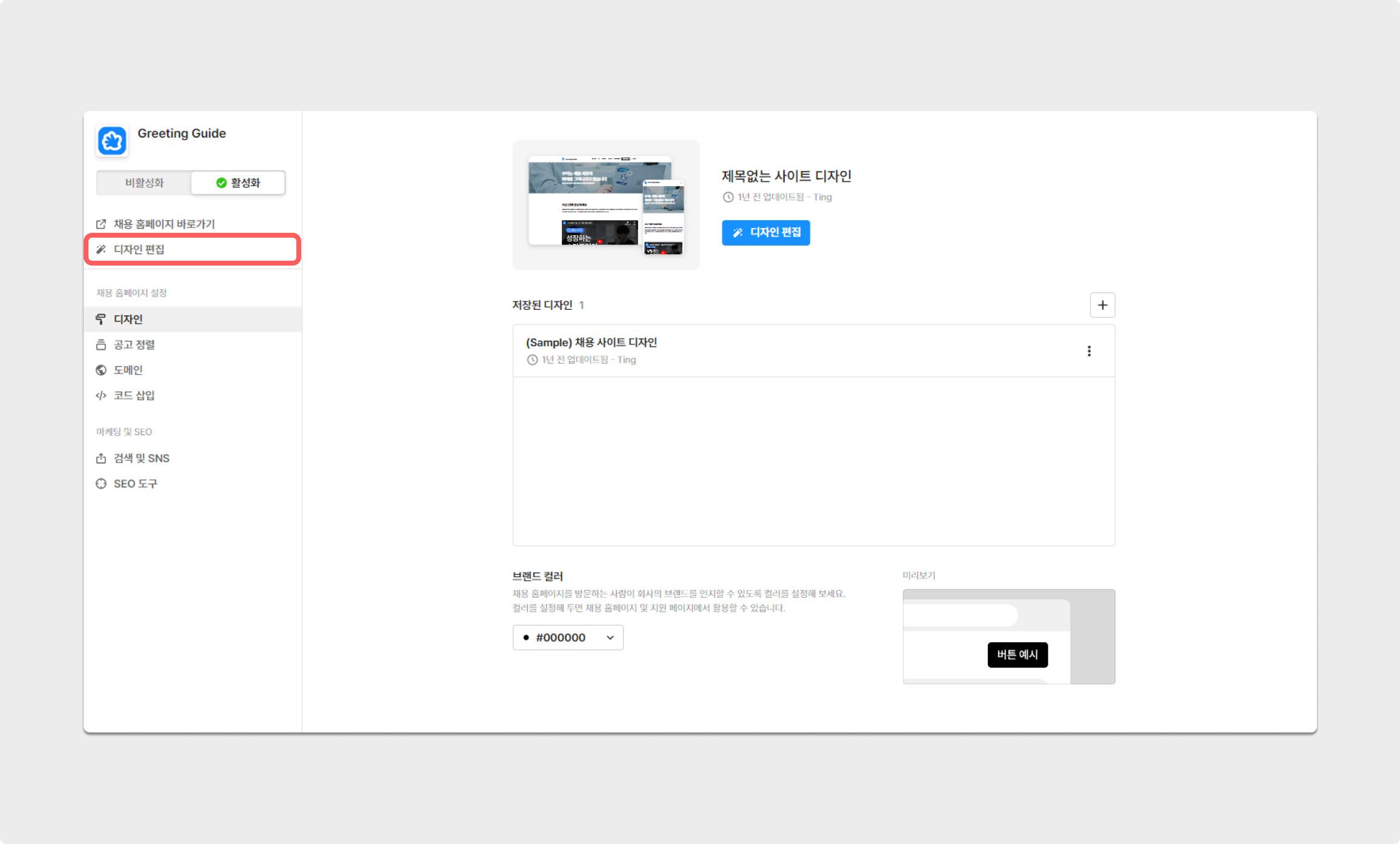Switch site status to 비활성화
This screenshot has height=844, width=1400.
tap(144, 183)
